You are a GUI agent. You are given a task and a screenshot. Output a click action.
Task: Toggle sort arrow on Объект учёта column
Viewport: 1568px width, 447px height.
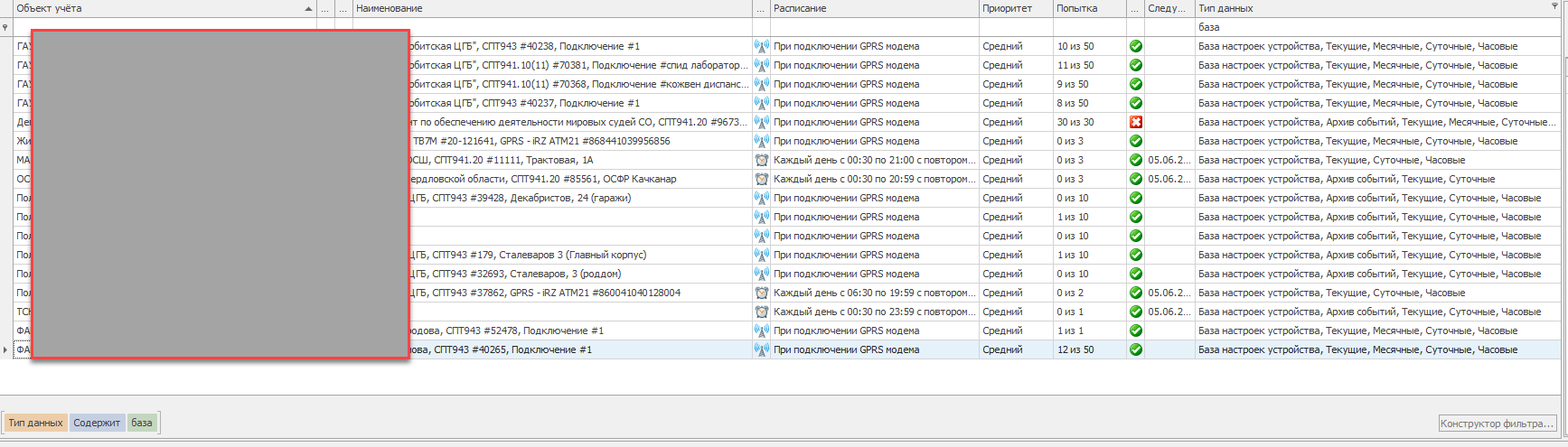[x=308, y=9]
